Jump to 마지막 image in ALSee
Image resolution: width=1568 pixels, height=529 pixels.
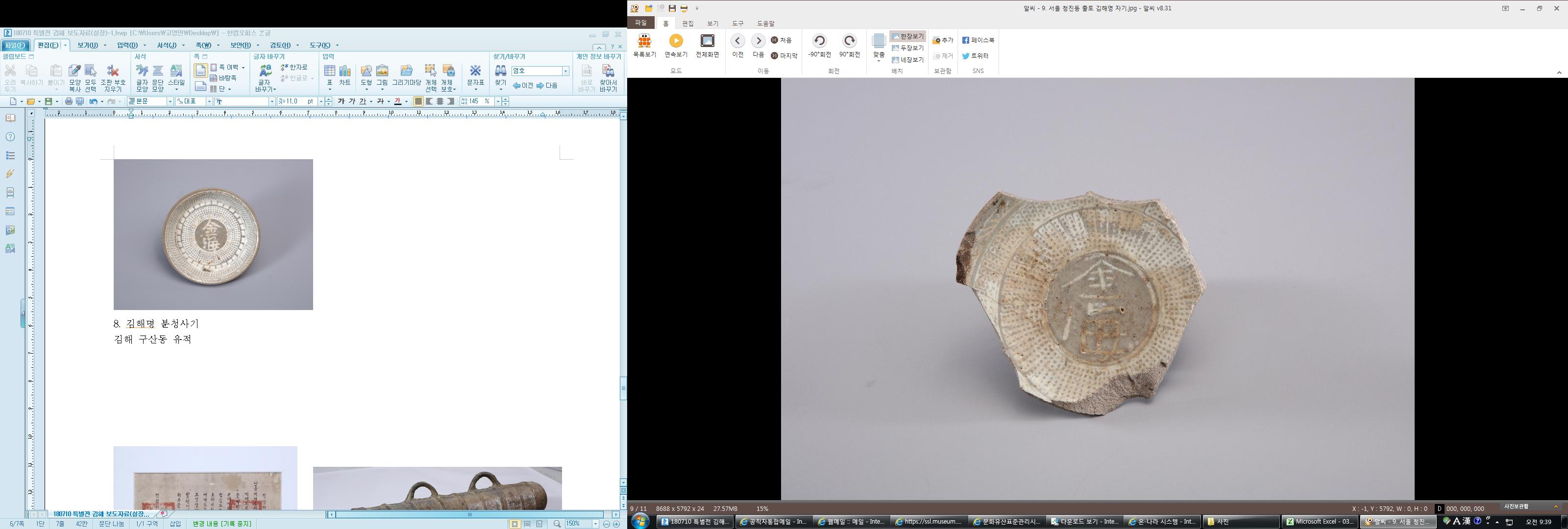coord(784,55)
